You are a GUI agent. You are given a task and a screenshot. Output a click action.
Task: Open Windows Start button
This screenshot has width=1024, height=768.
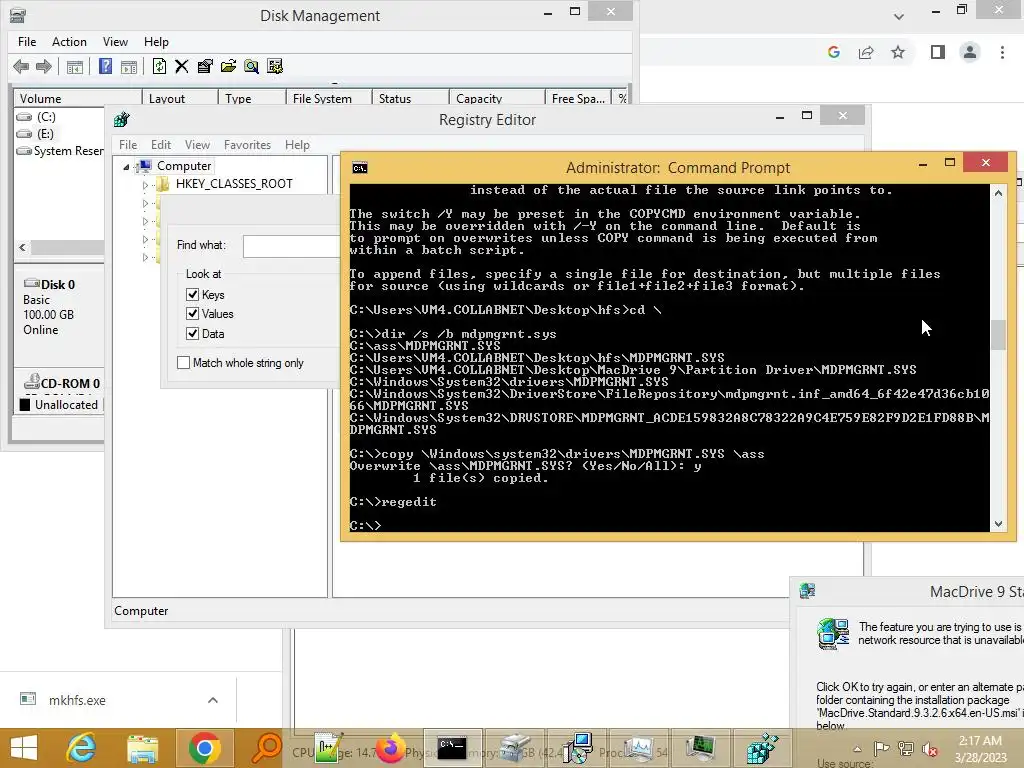tap(24, 748)
